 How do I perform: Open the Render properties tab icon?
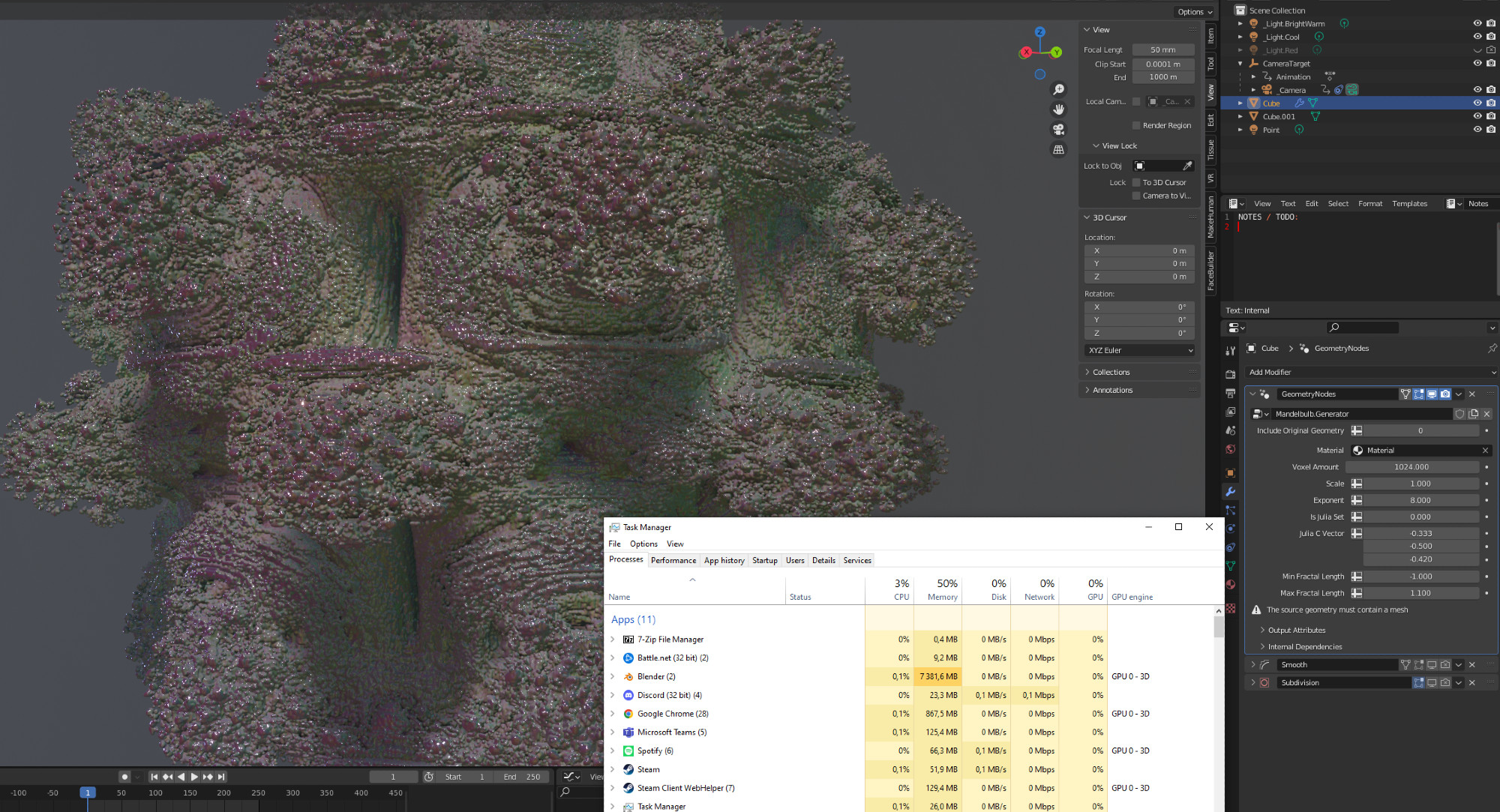coord(1230,374)
